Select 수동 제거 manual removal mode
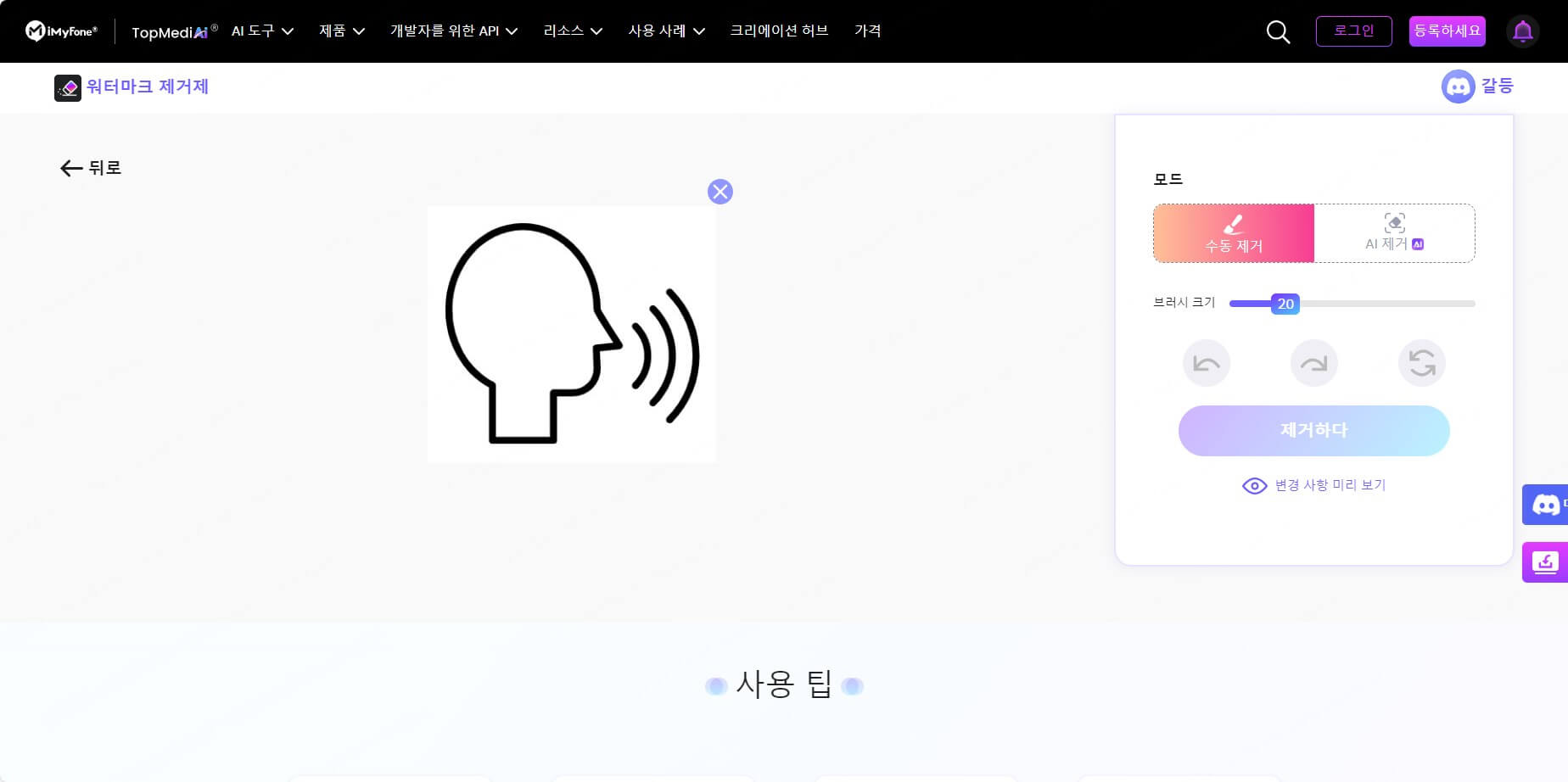This screenshot has height=782, width=1568. (x=1234, y=233)
